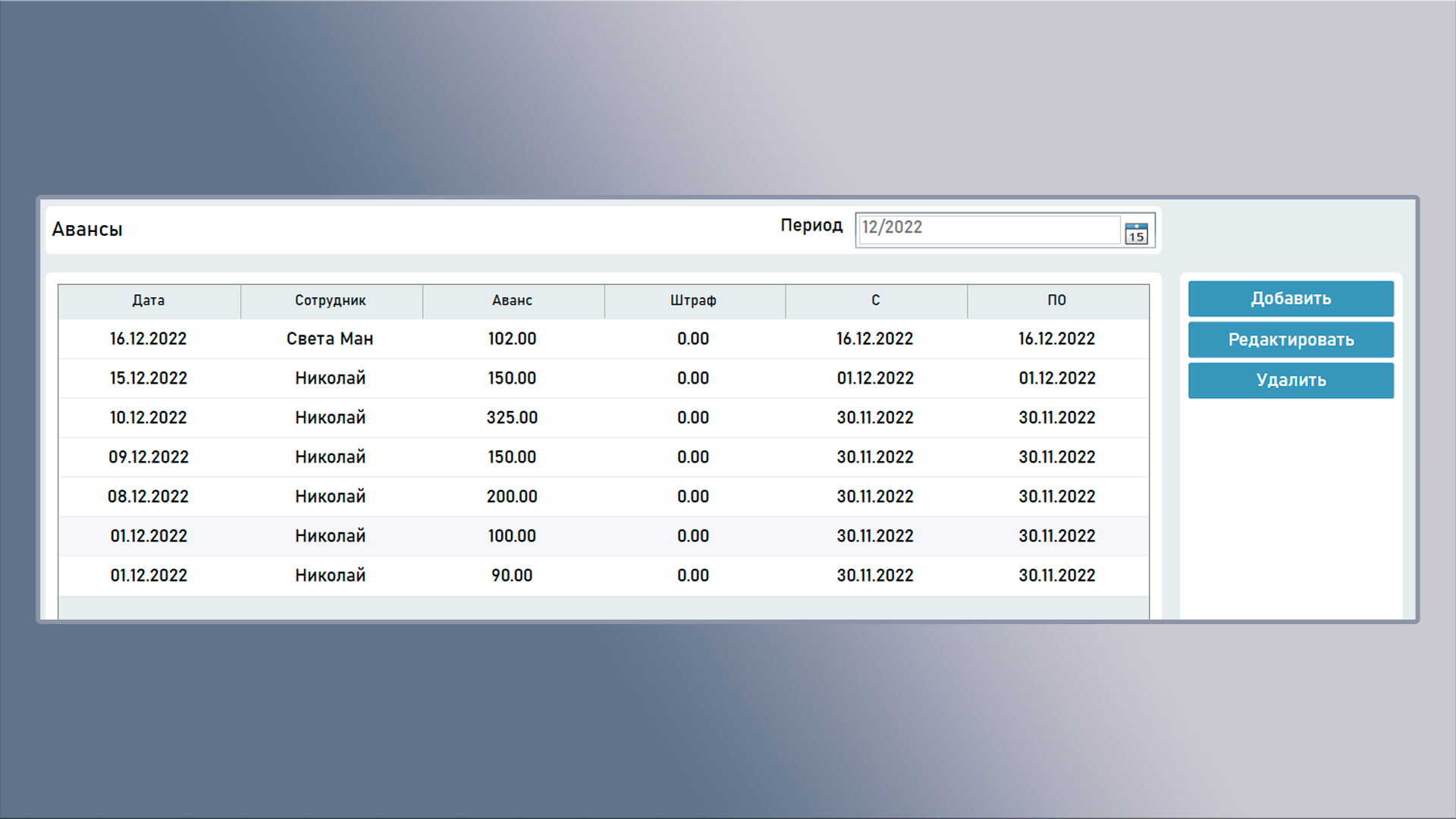Click the 01.12.2022 ПО date cell
Image resolution: width=1456 pixels, height=819 pixels.
click(x=1056, y=378)
